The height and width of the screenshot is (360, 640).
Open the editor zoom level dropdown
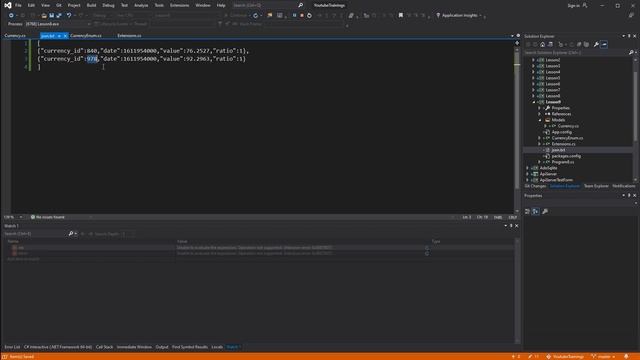[x=20, y=217]
